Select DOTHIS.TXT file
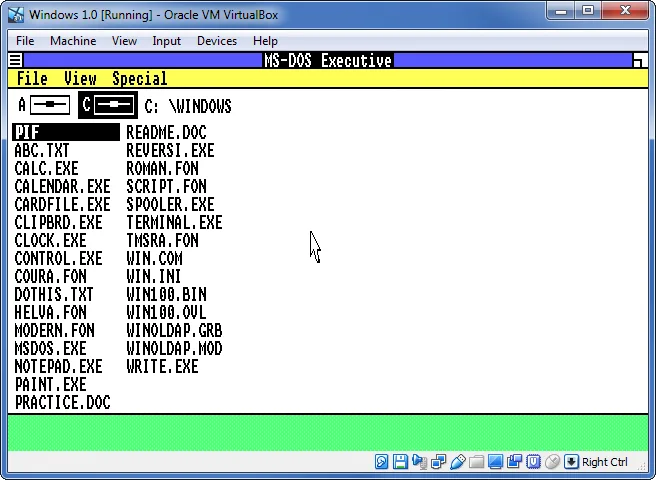The height and width of the screenshot is (480, 656). pos(54,294)
